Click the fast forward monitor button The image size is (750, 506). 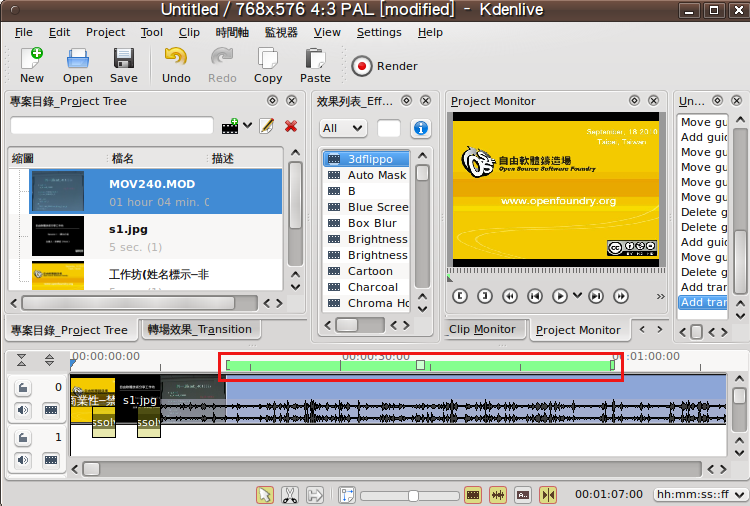coord(621,296)
